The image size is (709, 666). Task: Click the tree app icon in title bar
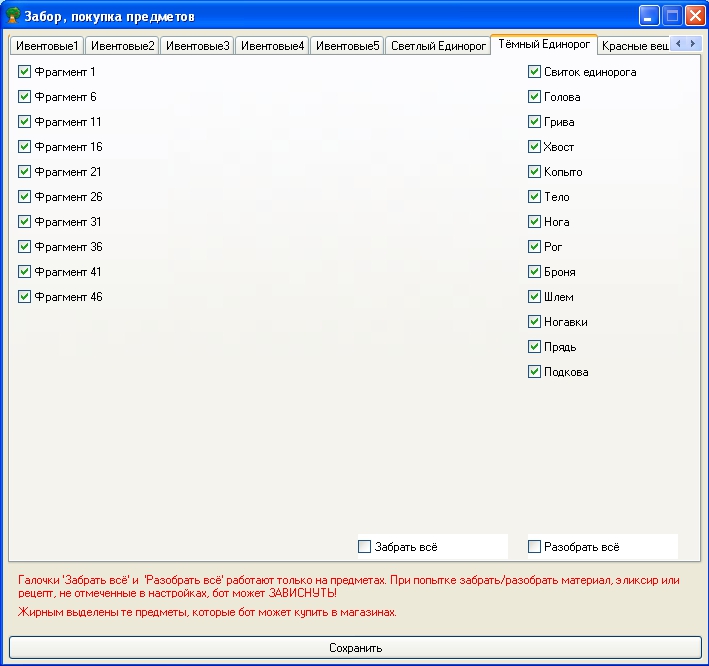[x=14, y=16]
